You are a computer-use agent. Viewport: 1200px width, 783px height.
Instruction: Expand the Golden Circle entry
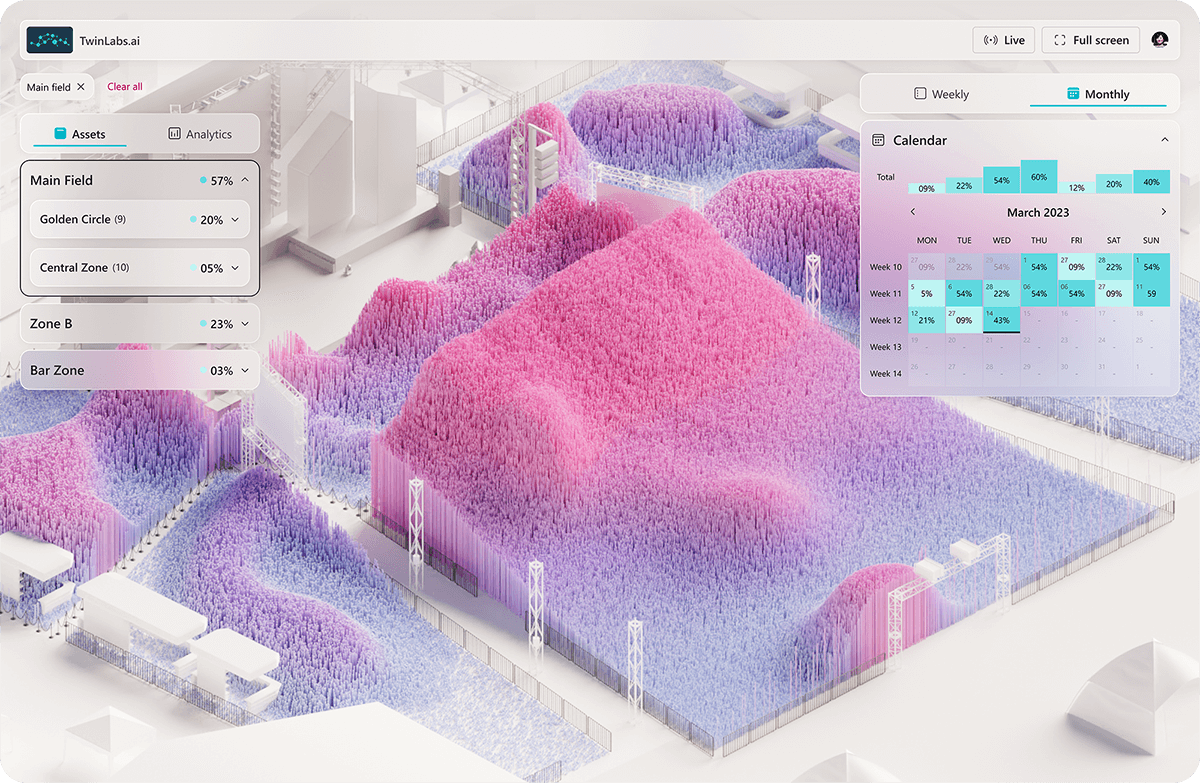pyautogui.click(x=238, y=219)
